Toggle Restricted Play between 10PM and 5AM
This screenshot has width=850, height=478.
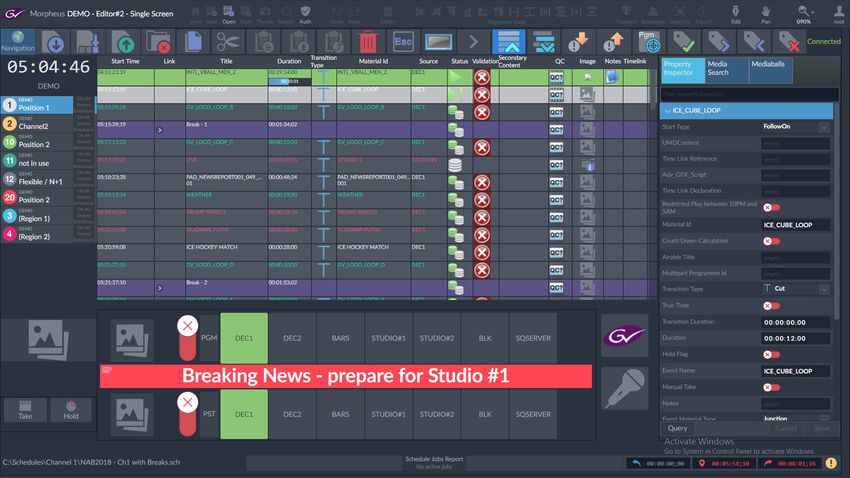pyautogui.click(x=771, y=208)
